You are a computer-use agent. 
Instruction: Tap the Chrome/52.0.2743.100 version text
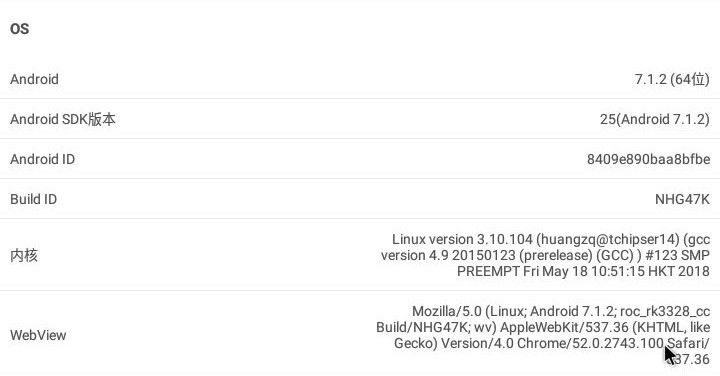pyautogui.click(x=591, y=343)
